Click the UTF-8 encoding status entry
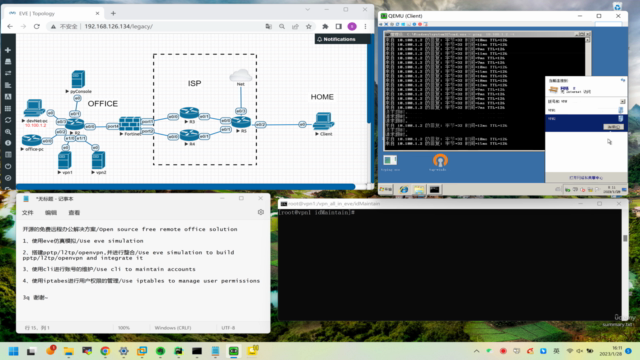This screenshot has width=640, height=360. [228, 328]
